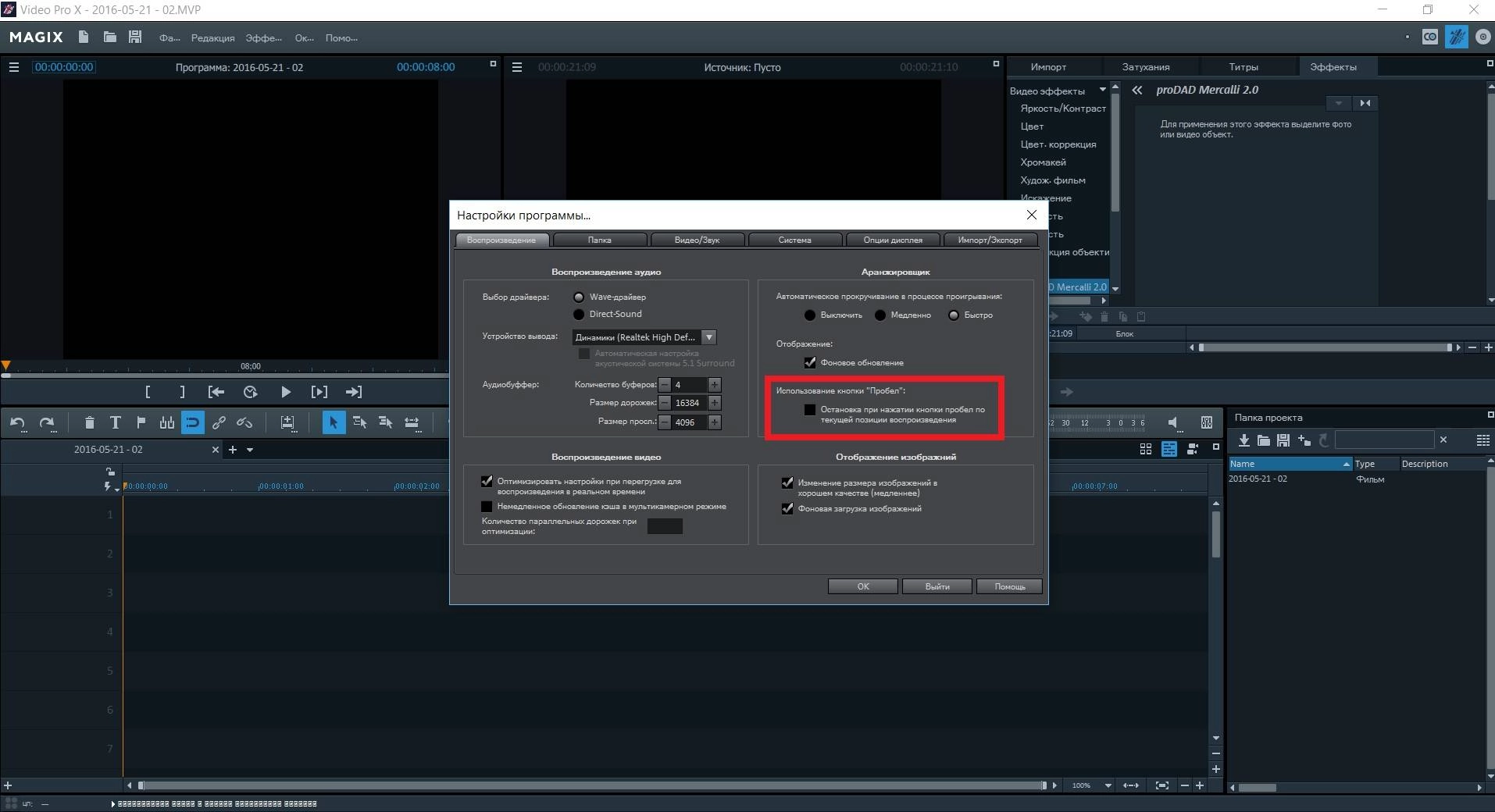Switch to the Опции дисплея tab
This screenshot has height=812, width=1495.
893,240
